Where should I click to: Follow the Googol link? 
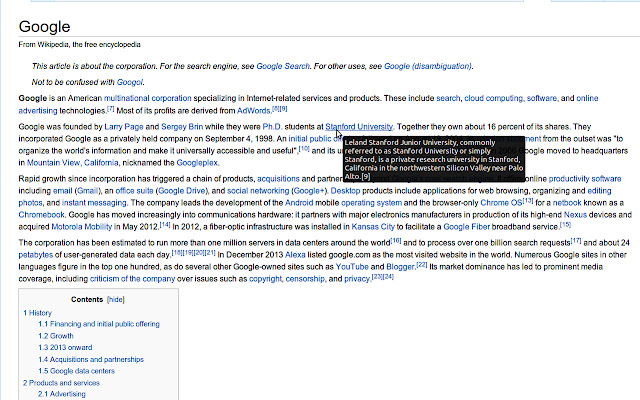[130, 82]
